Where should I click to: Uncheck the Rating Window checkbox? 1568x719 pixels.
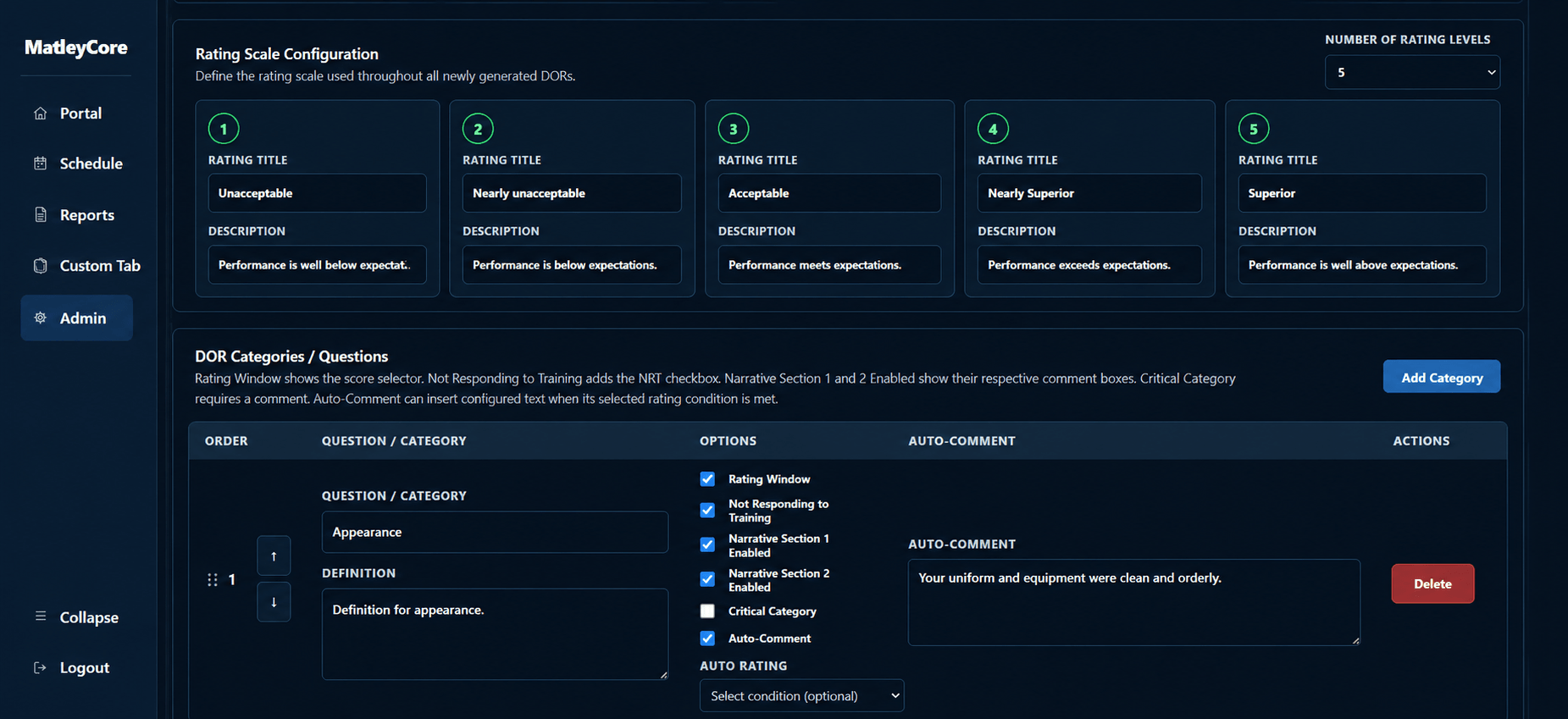[707, 479]
